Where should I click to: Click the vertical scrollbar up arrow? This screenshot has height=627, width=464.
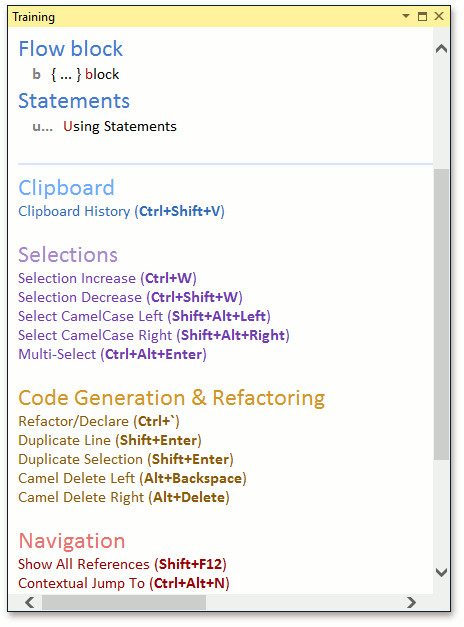pos(441,49)
